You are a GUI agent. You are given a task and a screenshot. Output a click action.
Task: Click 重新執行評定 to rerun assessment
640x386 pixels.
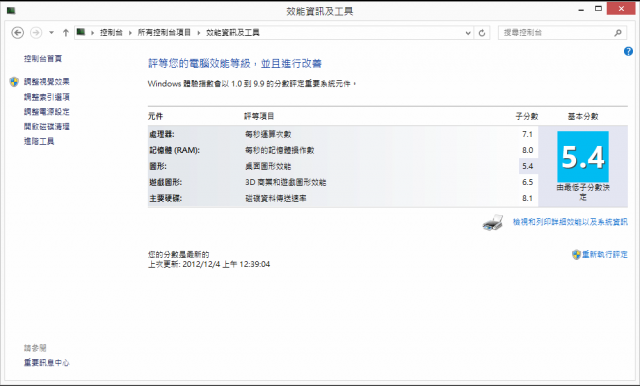[605, 255]
